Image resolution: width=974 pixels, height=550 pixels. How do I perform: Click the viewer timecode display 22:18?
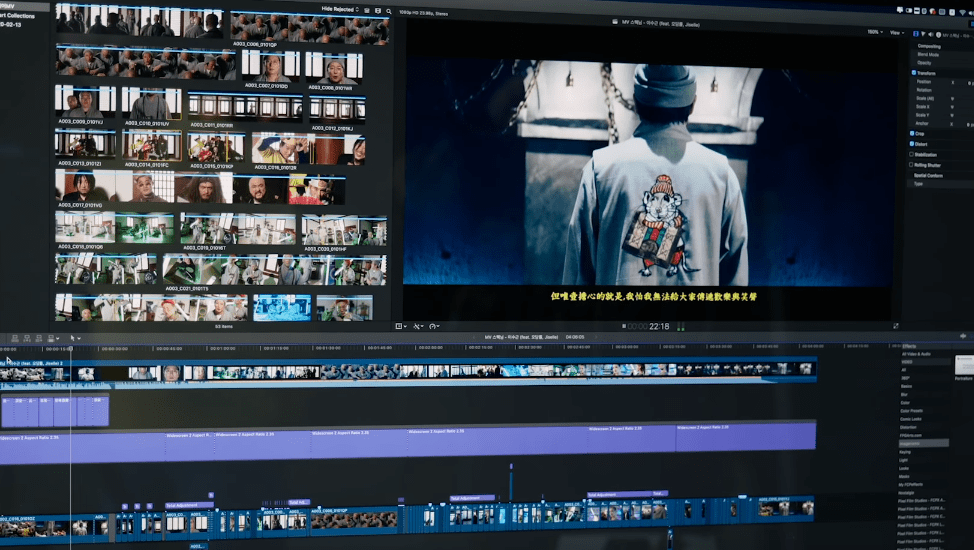tap(659, 326)
